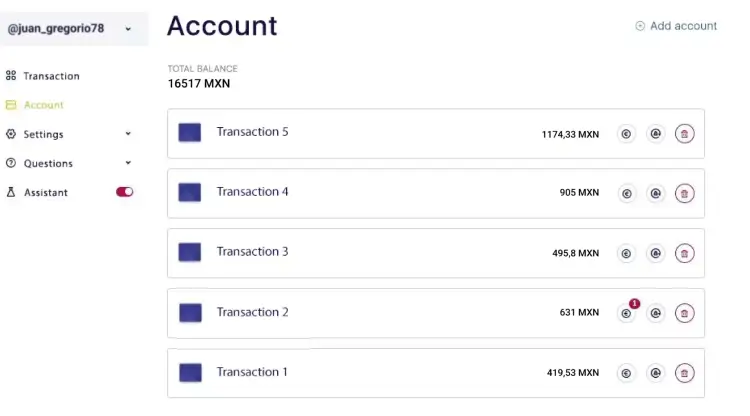Screen dimensions: 750x416
Task: Open the @juan_gregorio78 user dropdown
Action: [74, 29]
